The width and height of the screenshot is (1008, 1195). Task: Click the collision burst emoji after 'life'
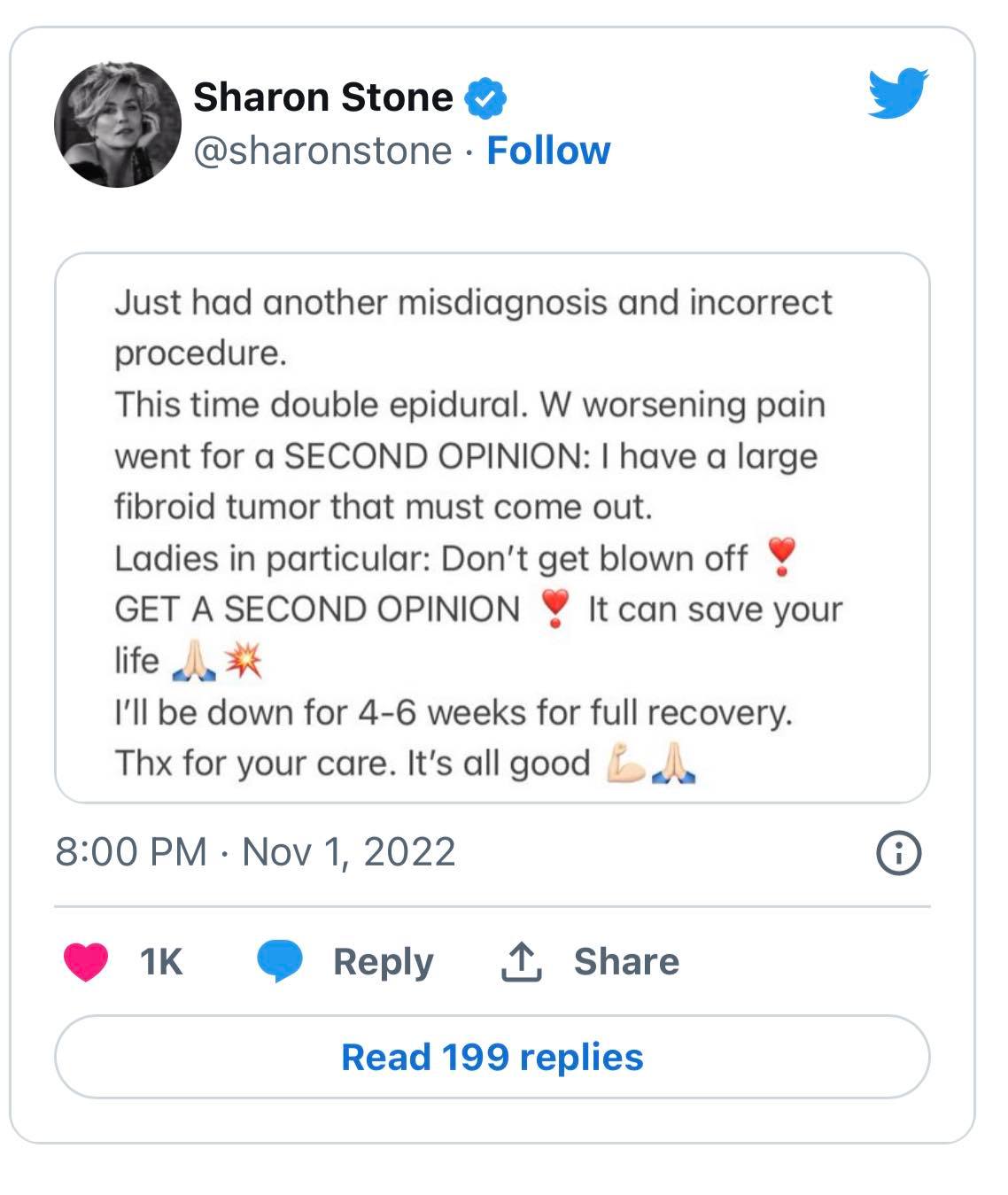[243, 661]
